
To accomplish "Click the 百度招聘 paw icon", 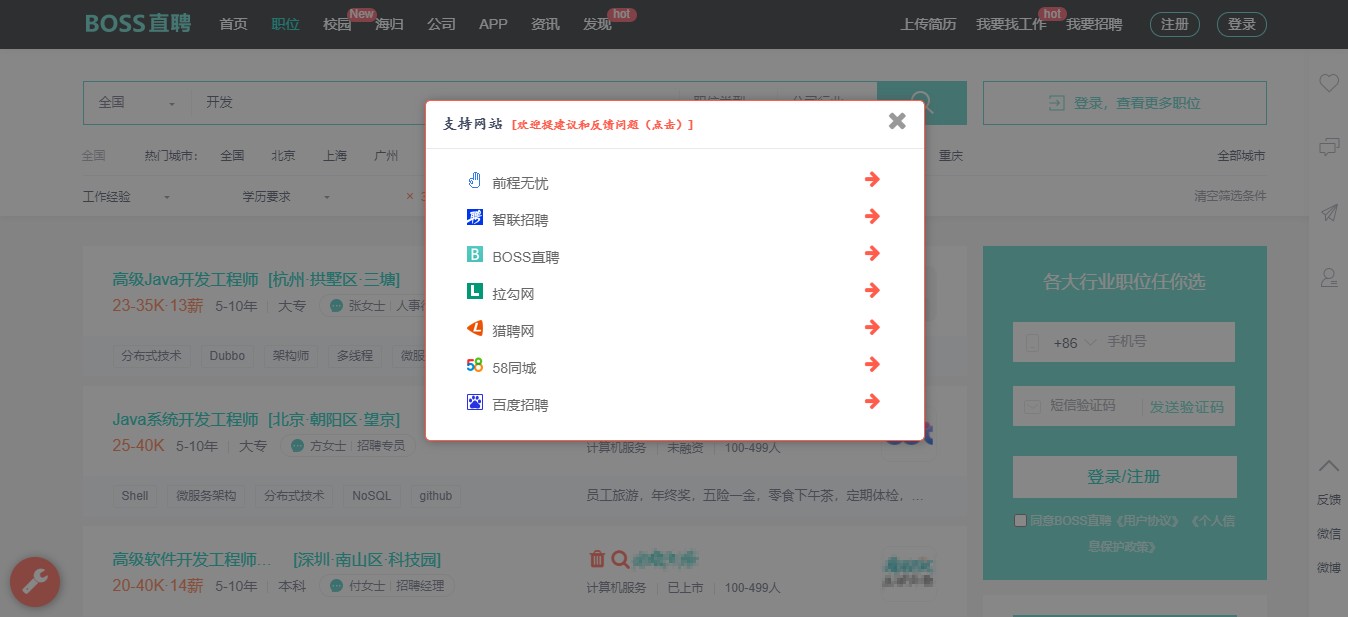I will (475, 403).
